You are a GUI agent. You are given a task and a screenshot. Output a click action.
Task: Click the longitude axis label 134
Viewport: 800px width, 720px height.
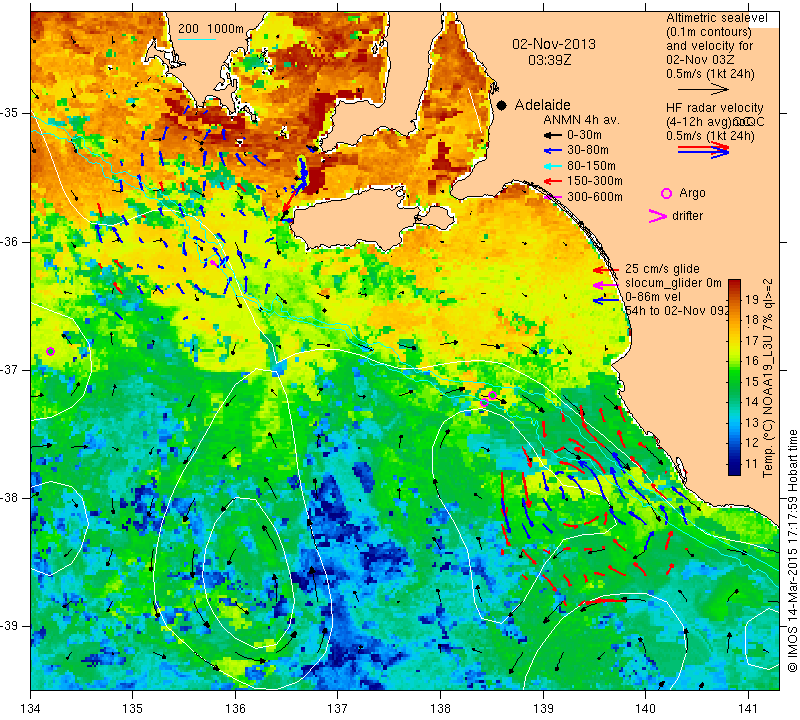pyautogui.click(x=31, y=709)
